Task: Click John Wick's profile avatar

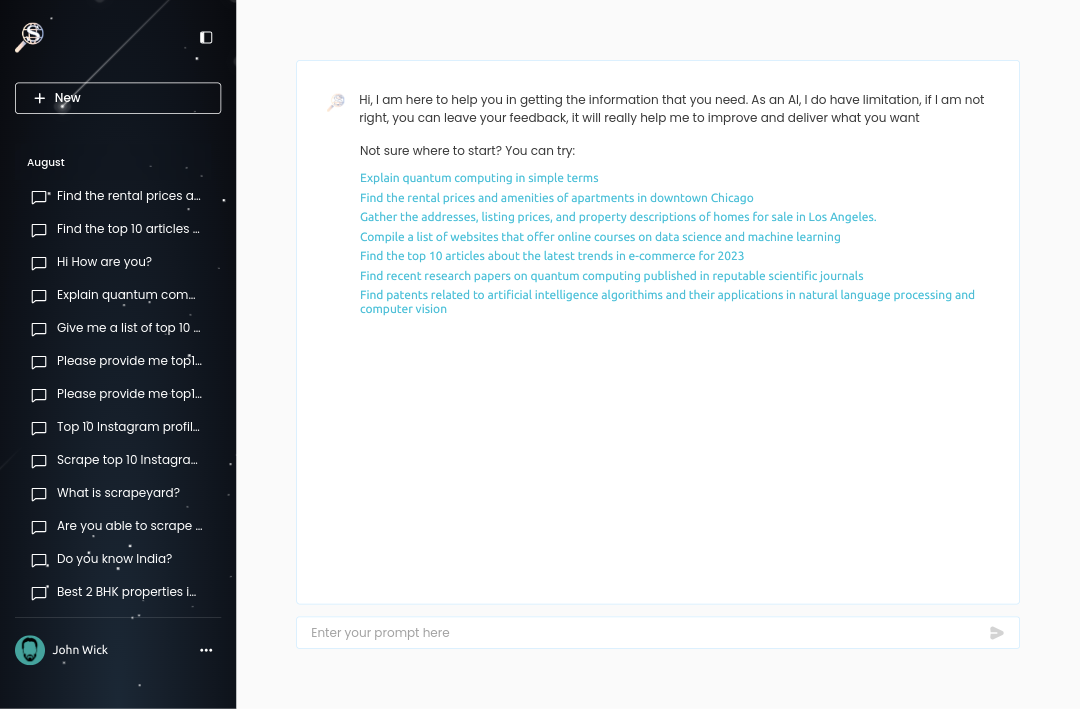Action: click(30, 650)
